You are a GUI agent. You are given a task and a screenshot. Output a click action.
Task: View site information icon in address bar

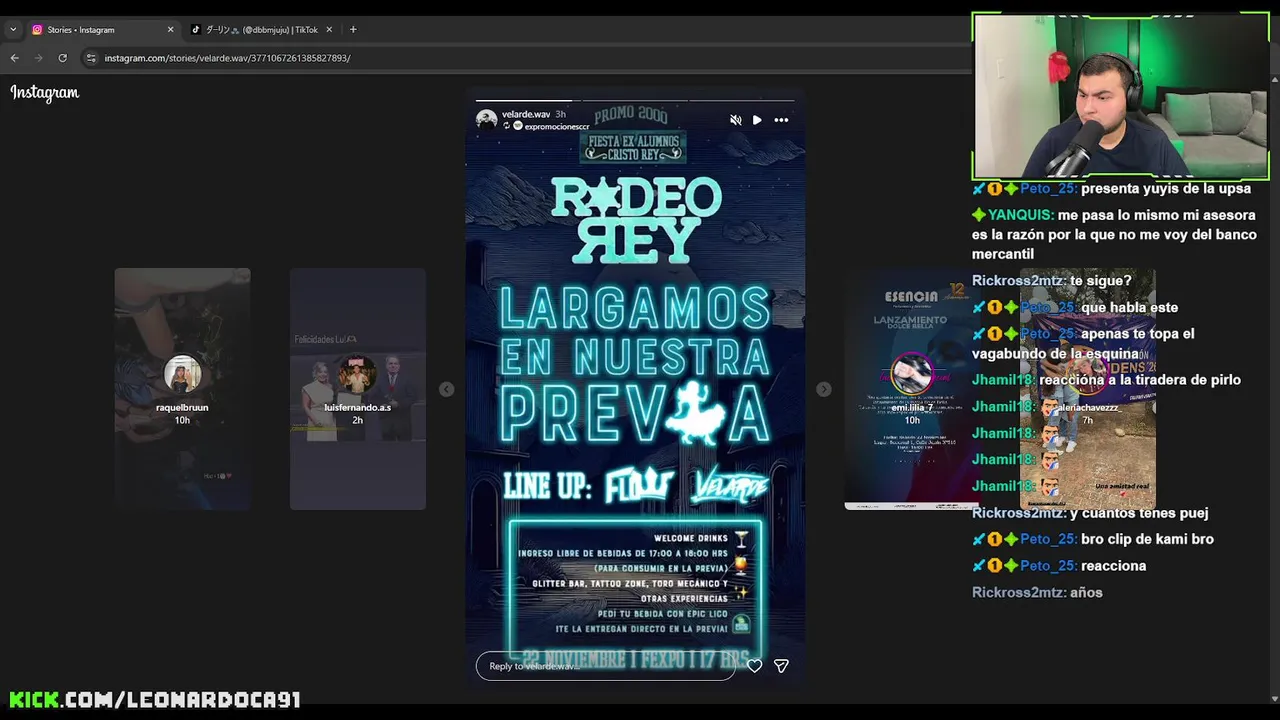coord(91,58)
